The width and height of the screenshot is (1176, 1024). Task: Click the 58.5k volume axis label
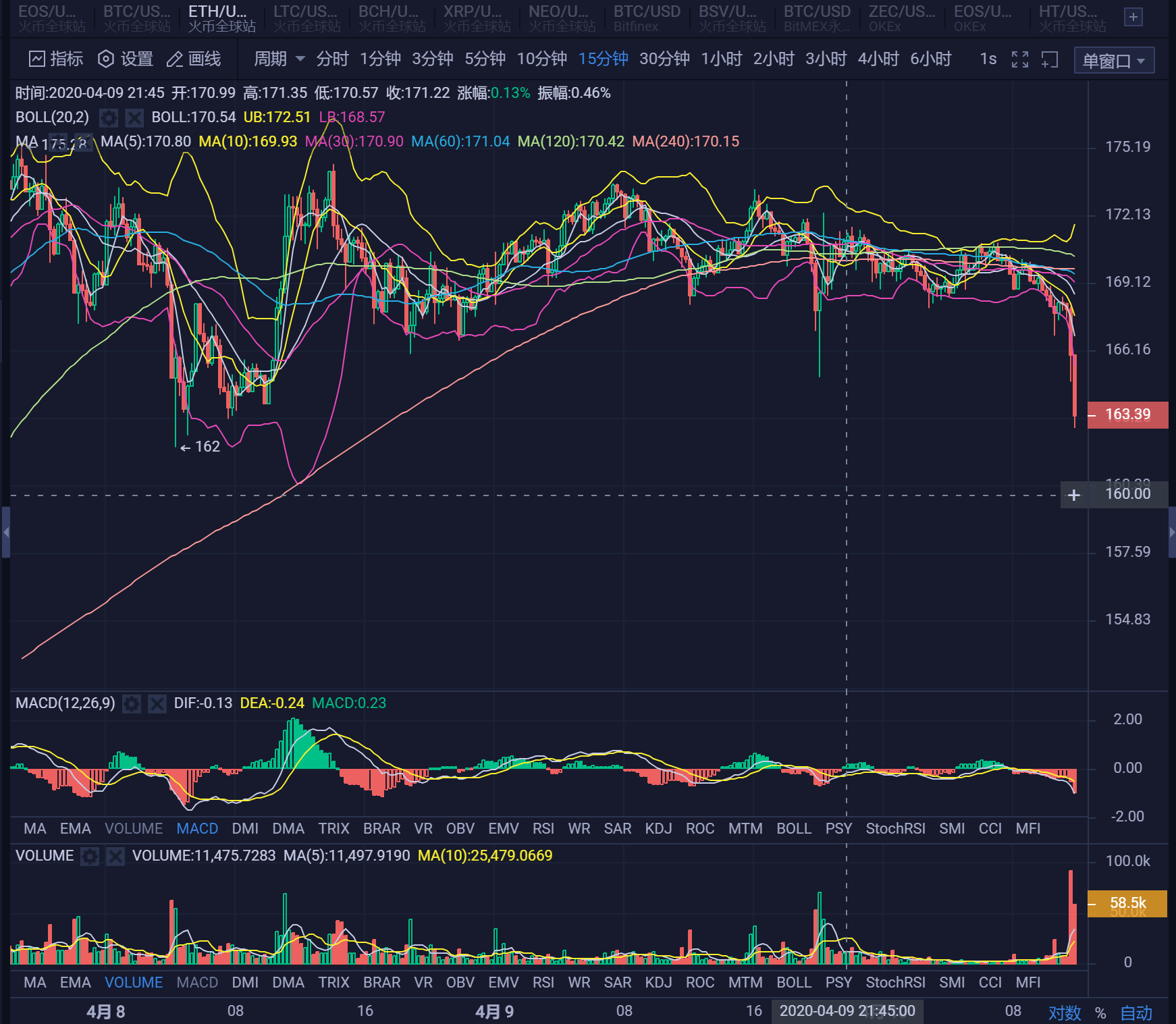pyautogui.click(x=1127, y=903)
